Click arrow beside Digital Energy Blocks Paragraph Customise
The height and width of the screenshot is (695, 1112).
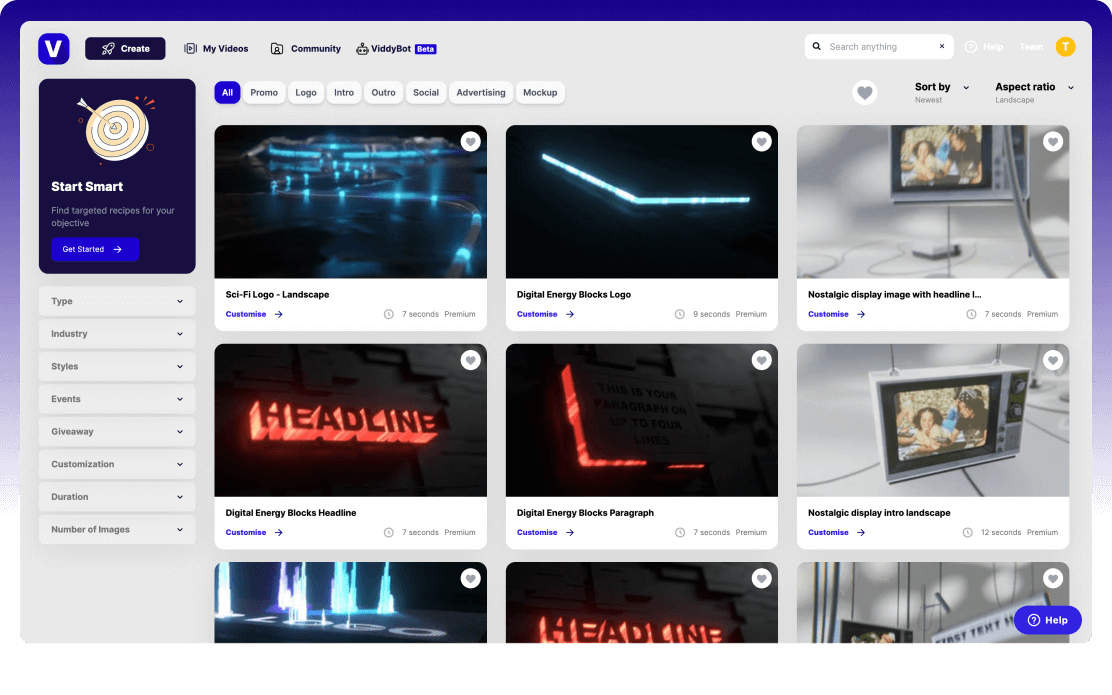pyautogui.click(x=570, y=533)
